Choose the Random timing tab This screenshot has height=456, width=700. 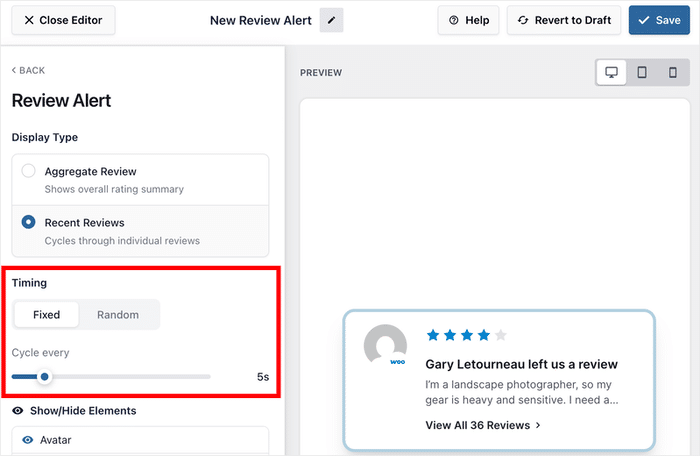pyautogui.click(x=118, y=314)
